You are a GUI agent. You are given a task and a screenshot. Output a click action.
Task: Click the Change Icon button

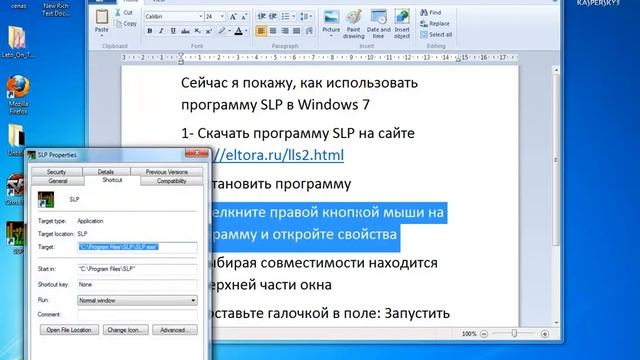pyautogui.click(x=125, y=330)
